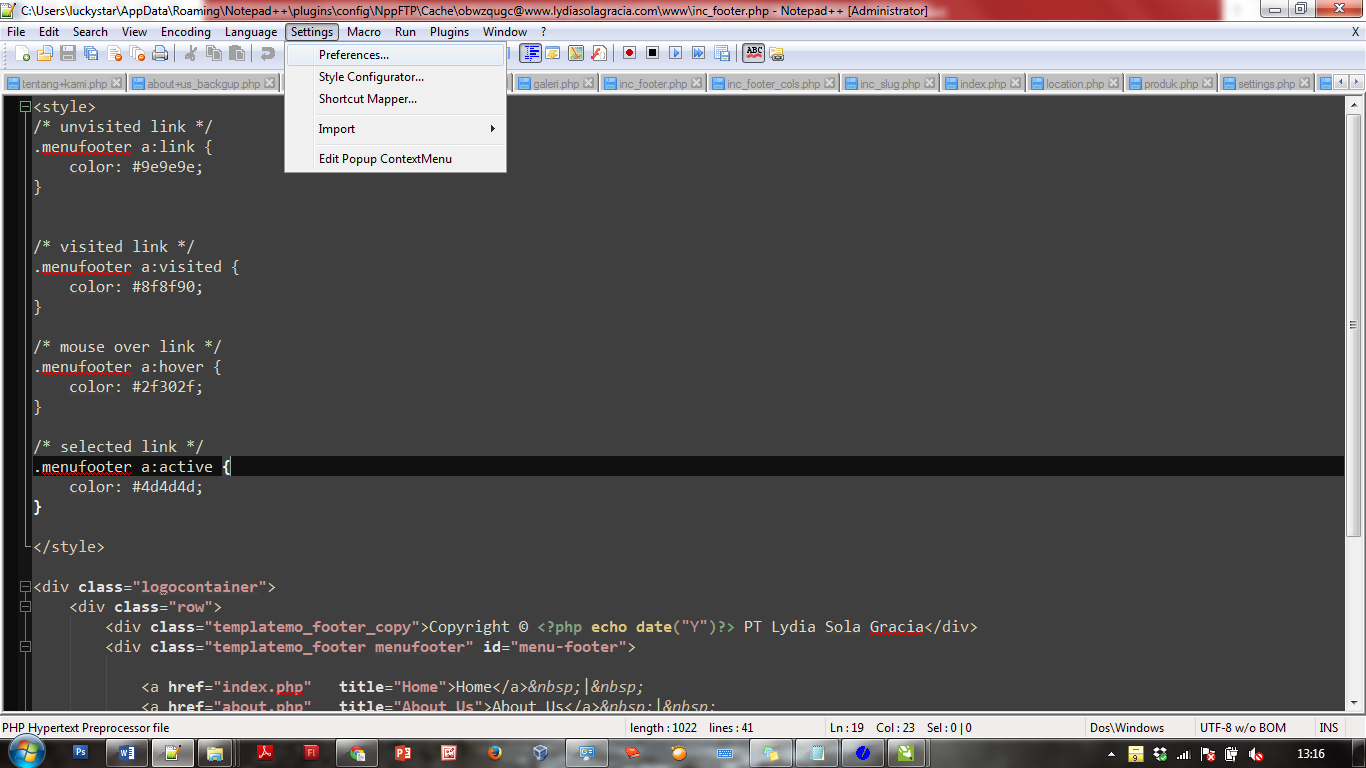Screen dimensions: 1366x768
Task: Open the View menu
Action: [134, 32]
